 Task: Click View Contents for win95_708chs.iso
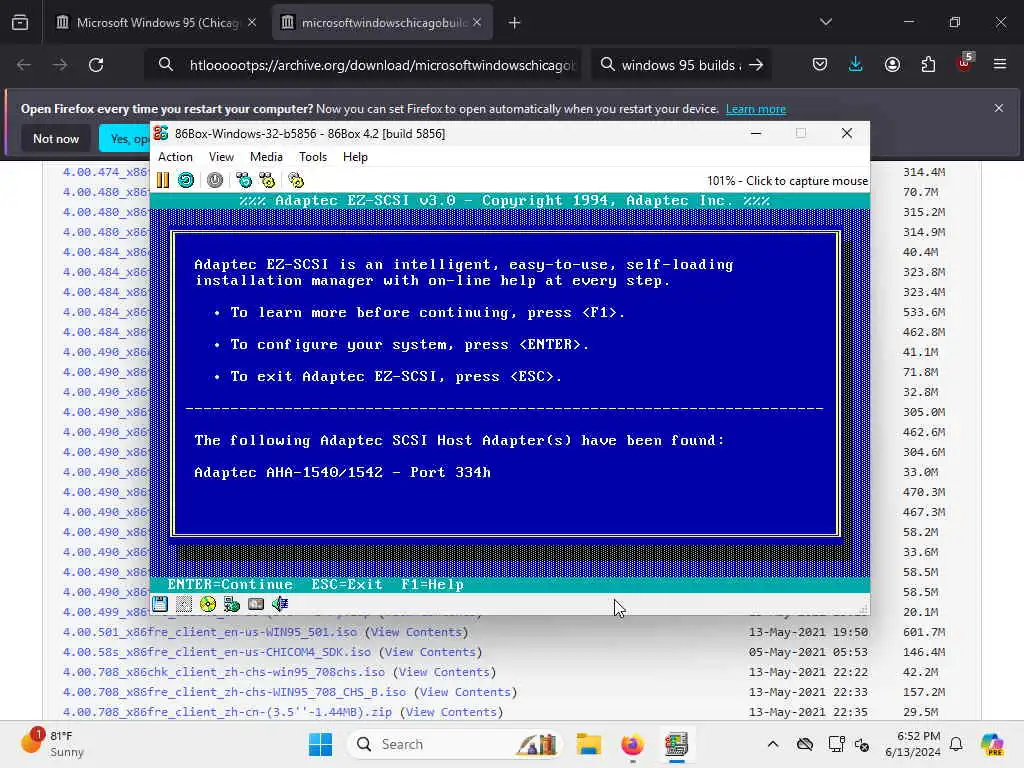pyautogui.click(x=444, y=672)
